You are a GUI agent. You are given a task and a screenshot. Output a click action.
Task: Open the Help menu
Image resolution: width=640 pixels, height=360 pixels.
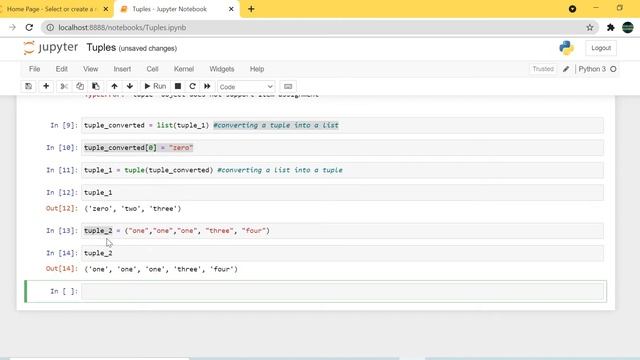click(x=257, y=69)
